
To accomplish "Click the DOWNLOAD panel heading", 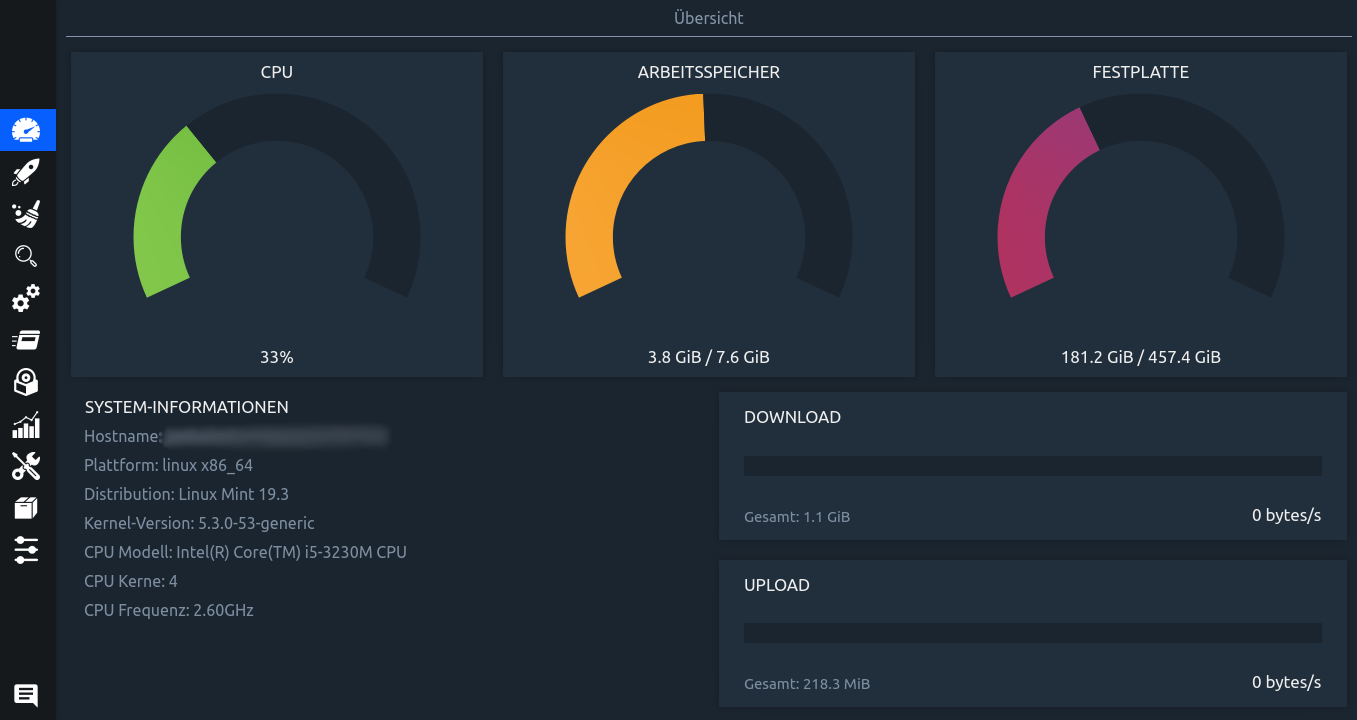I will (792, 417).
